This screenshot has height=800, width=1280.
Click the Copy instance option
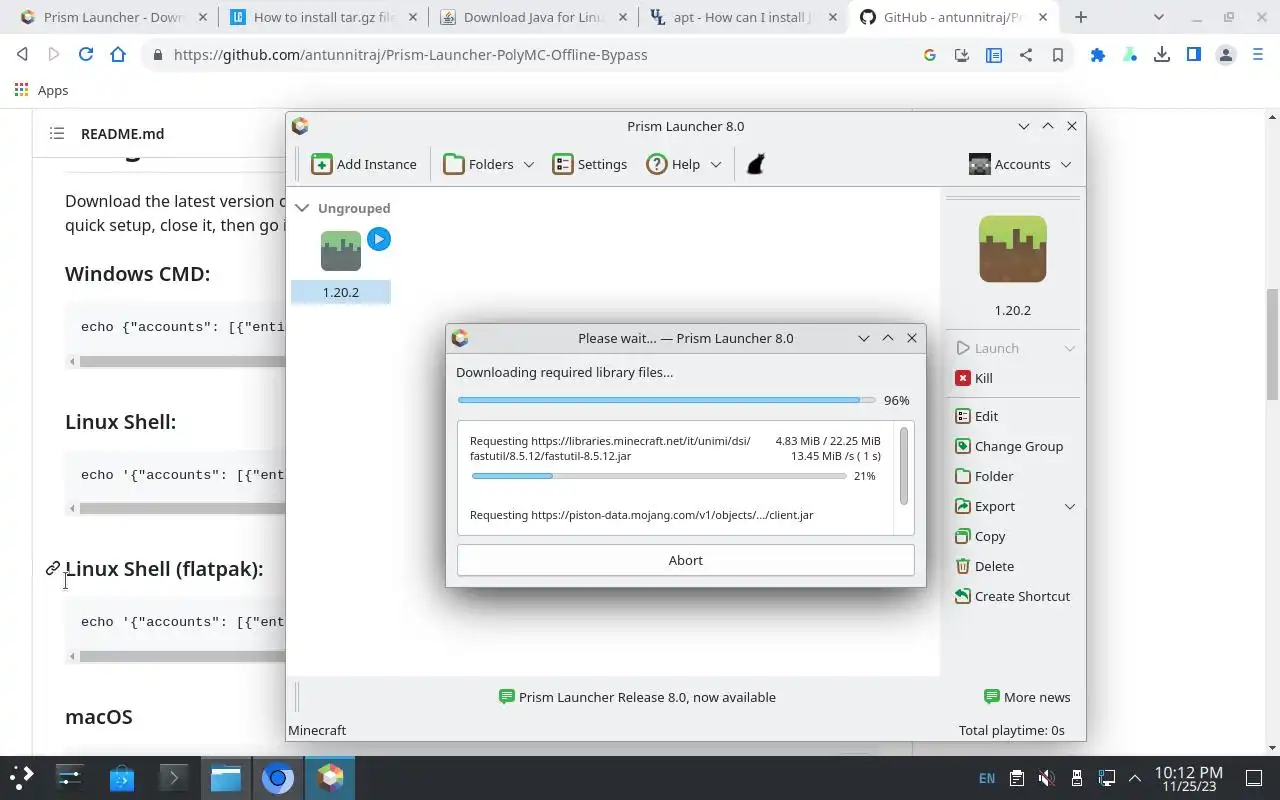(979, 536)
